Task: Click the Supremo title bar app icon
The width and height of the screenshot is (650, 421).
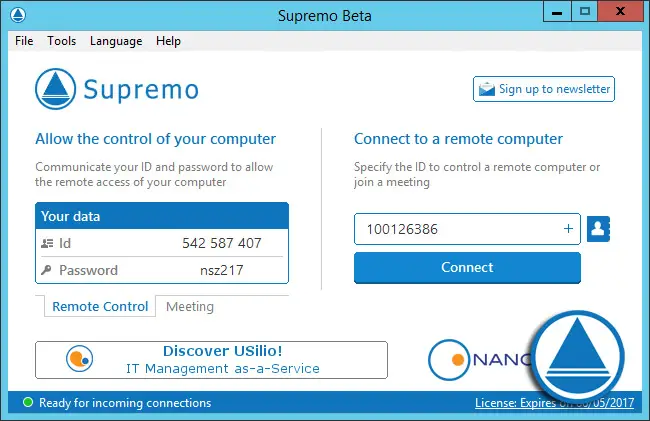Action: tap(18, 15)
